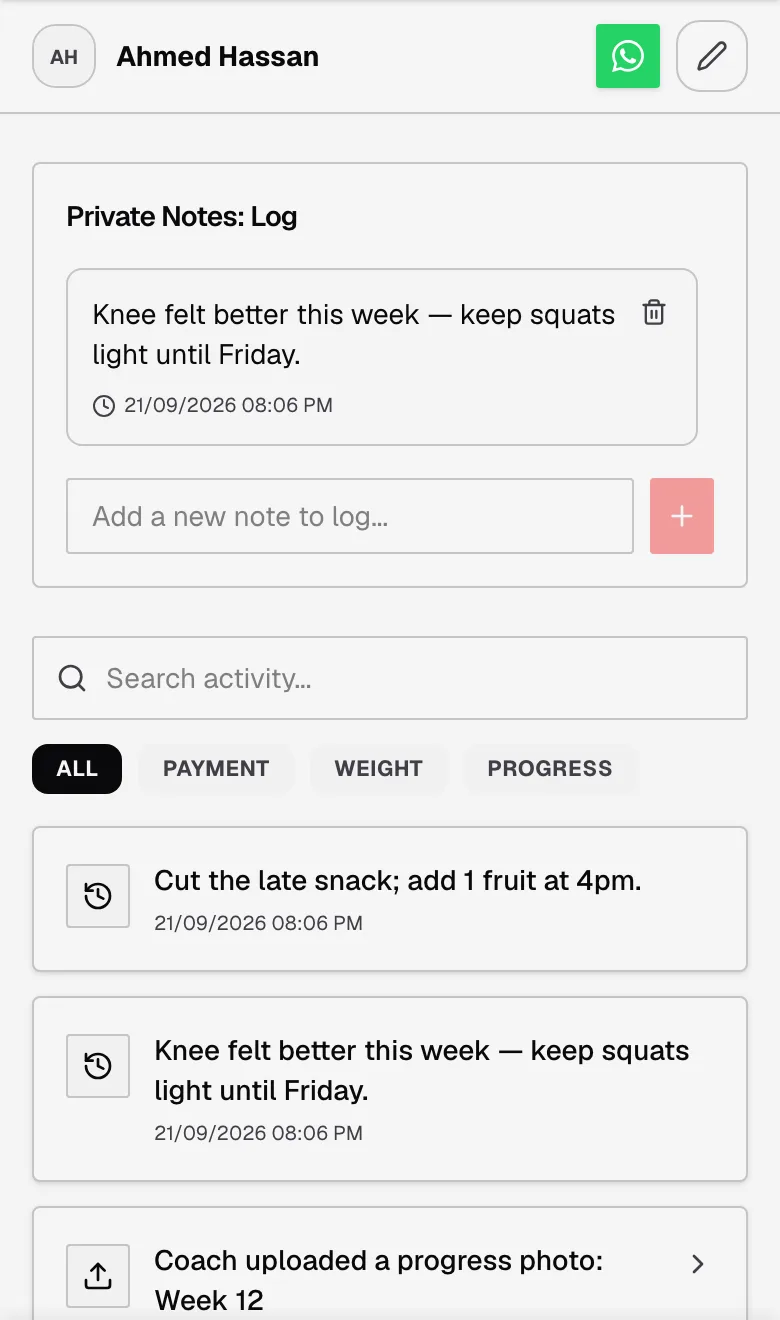Select the ALL filter tab

click(77, 769)
